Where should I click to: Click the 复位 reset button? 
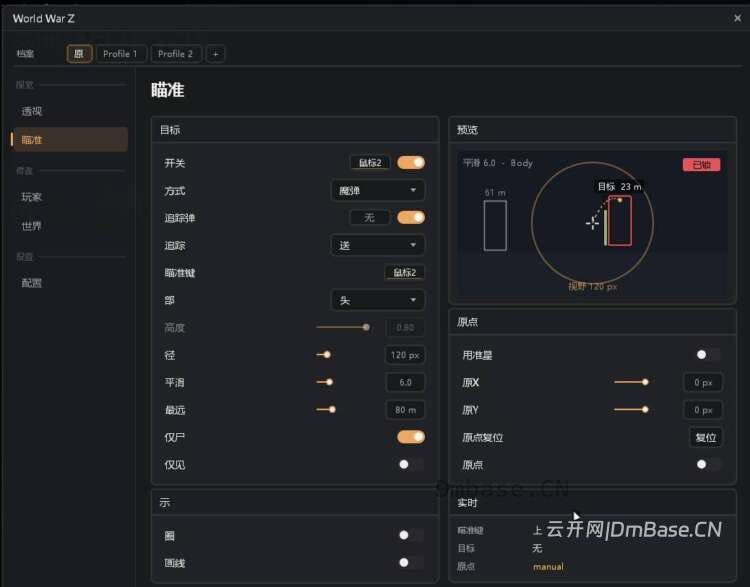click(706, 437)
